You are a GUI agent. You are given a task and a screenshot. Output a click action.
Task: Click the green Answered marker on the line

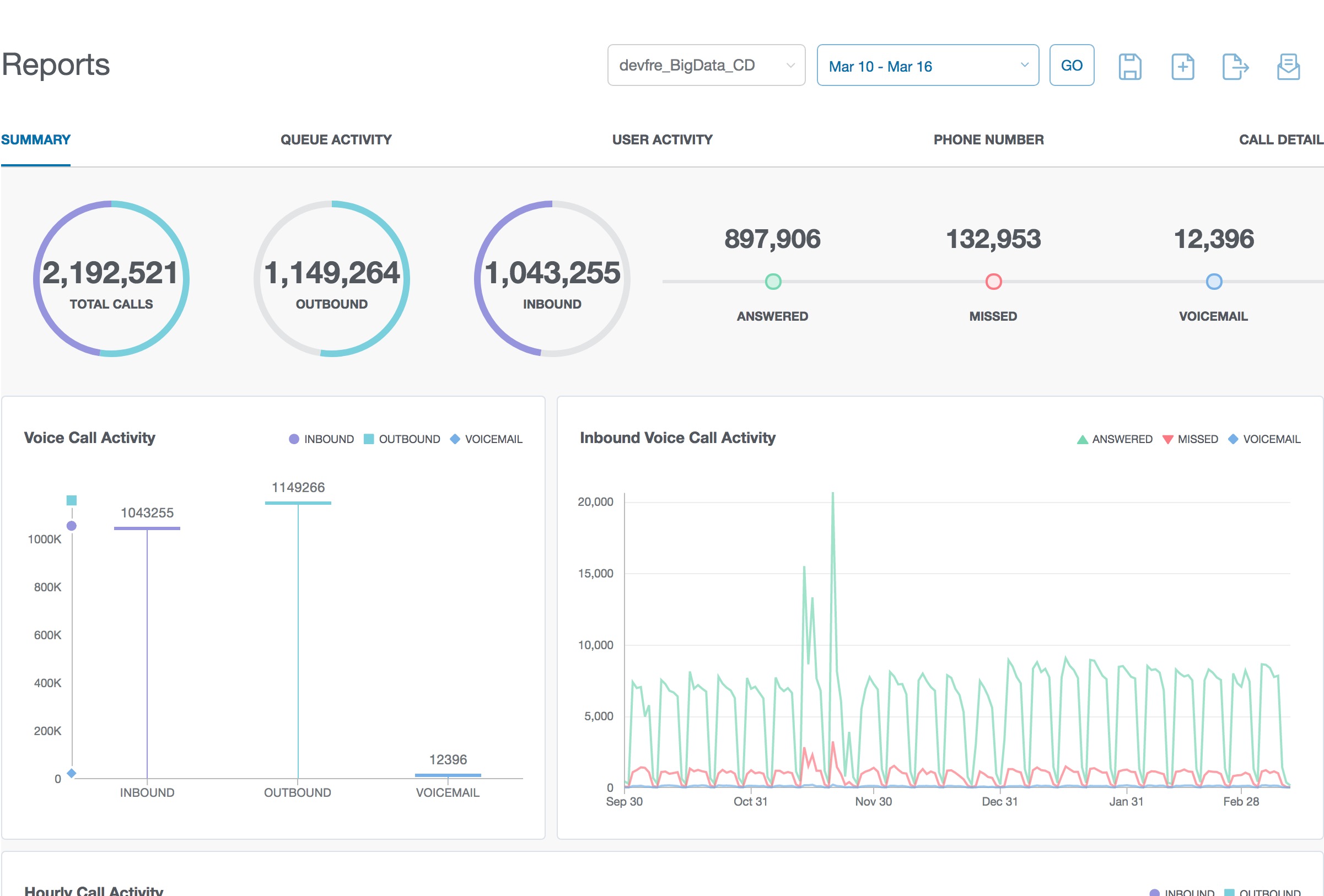coord(773,282)
